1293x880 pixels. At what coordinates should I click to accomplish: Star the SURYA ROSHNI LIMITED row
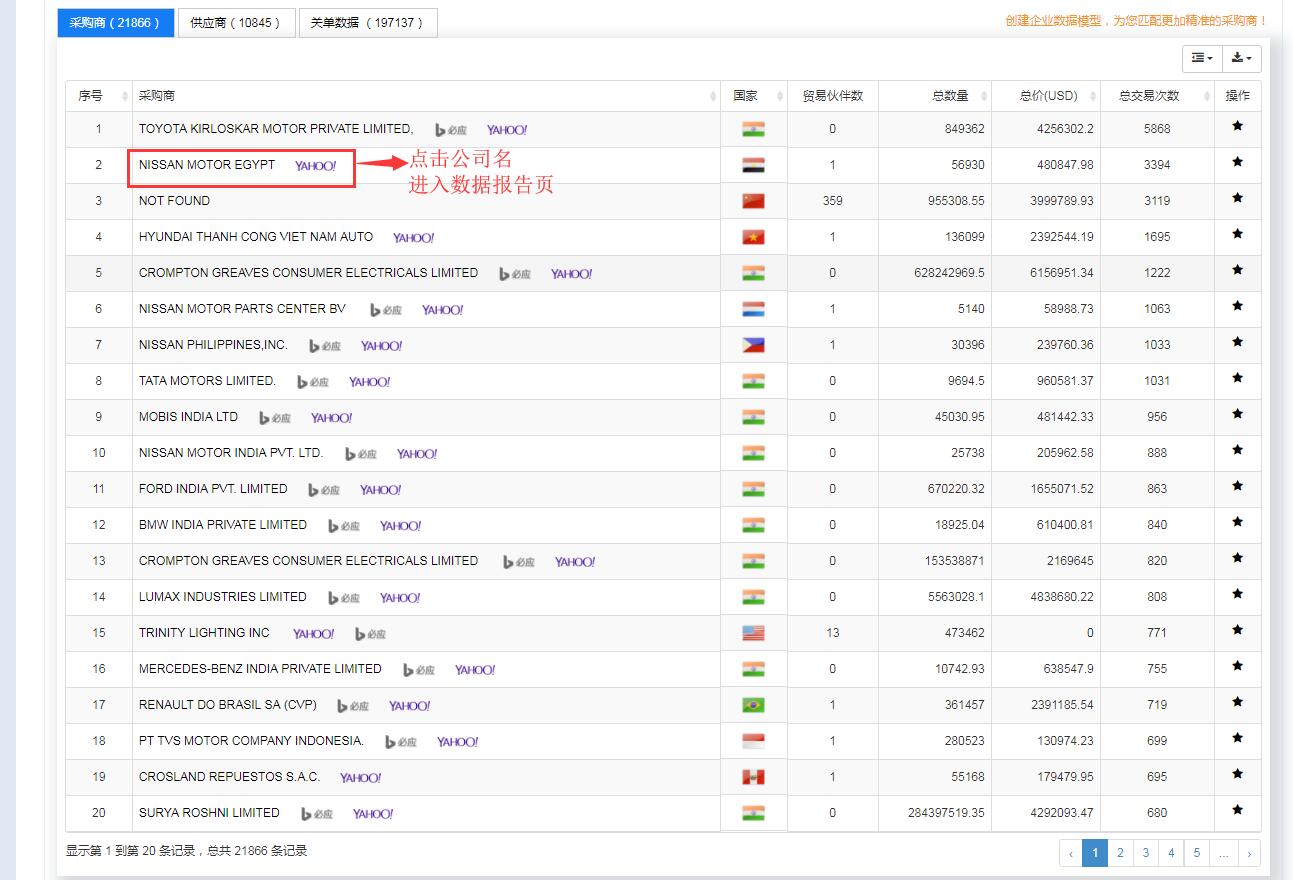(x=1237, y=810)
